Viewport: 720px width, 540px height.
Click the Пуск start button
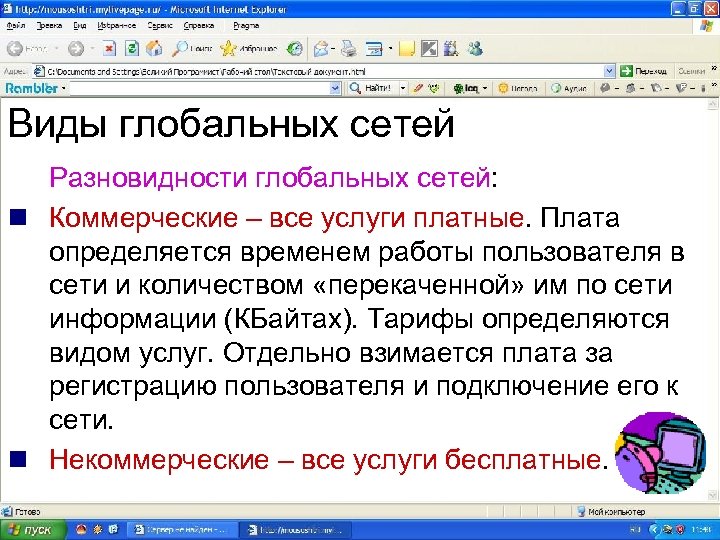pyautogui.click(x=31, y=530)
